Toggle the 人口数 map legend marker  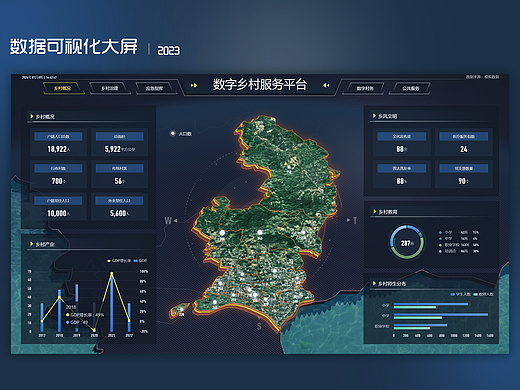173,134
